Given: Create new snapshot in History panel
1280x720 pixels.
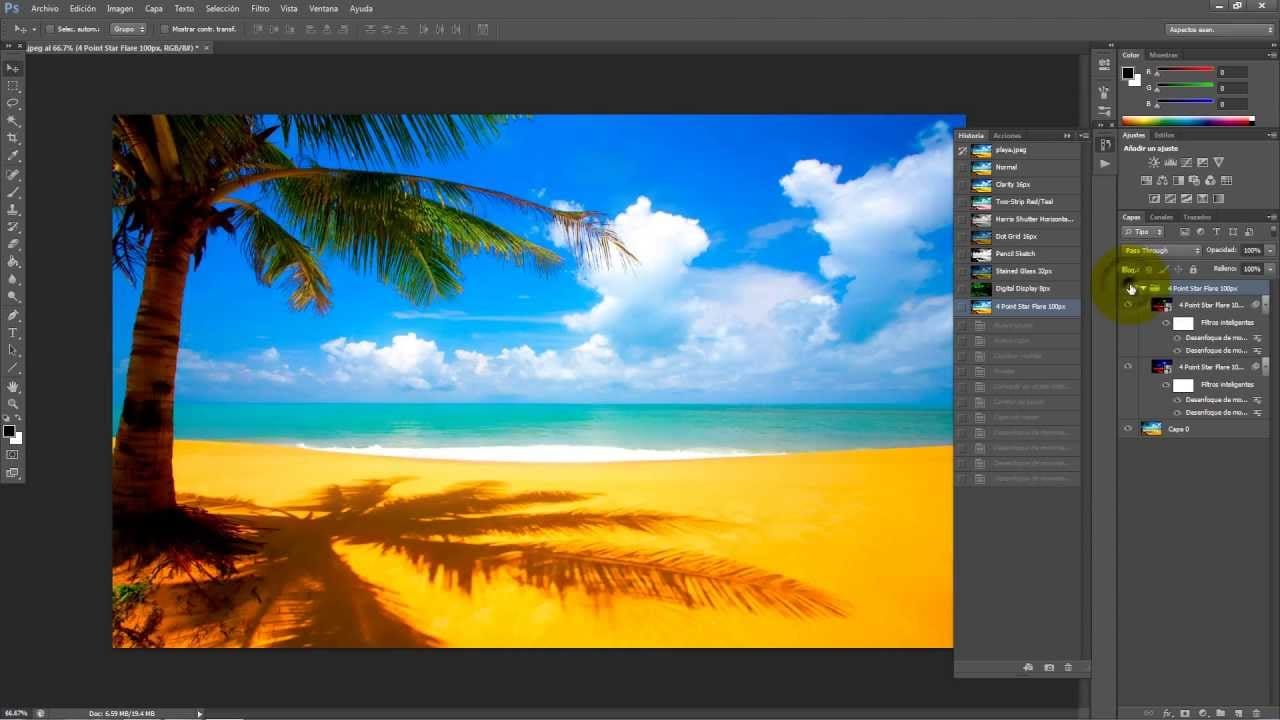Looking at the screenshot, I should point(1048,667).
